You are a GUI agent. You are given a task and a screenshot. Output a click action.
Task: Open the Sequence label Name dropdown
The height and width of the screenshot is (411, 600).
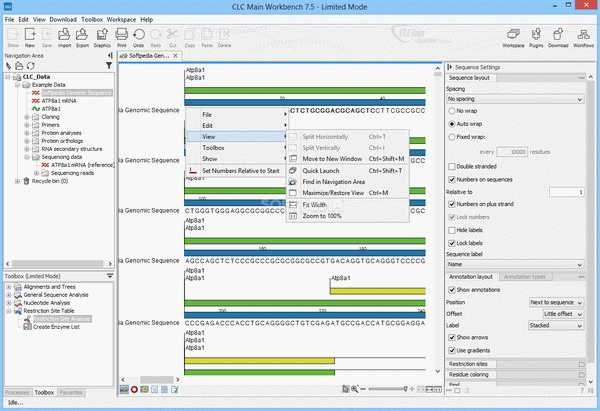tap(515, 264)
